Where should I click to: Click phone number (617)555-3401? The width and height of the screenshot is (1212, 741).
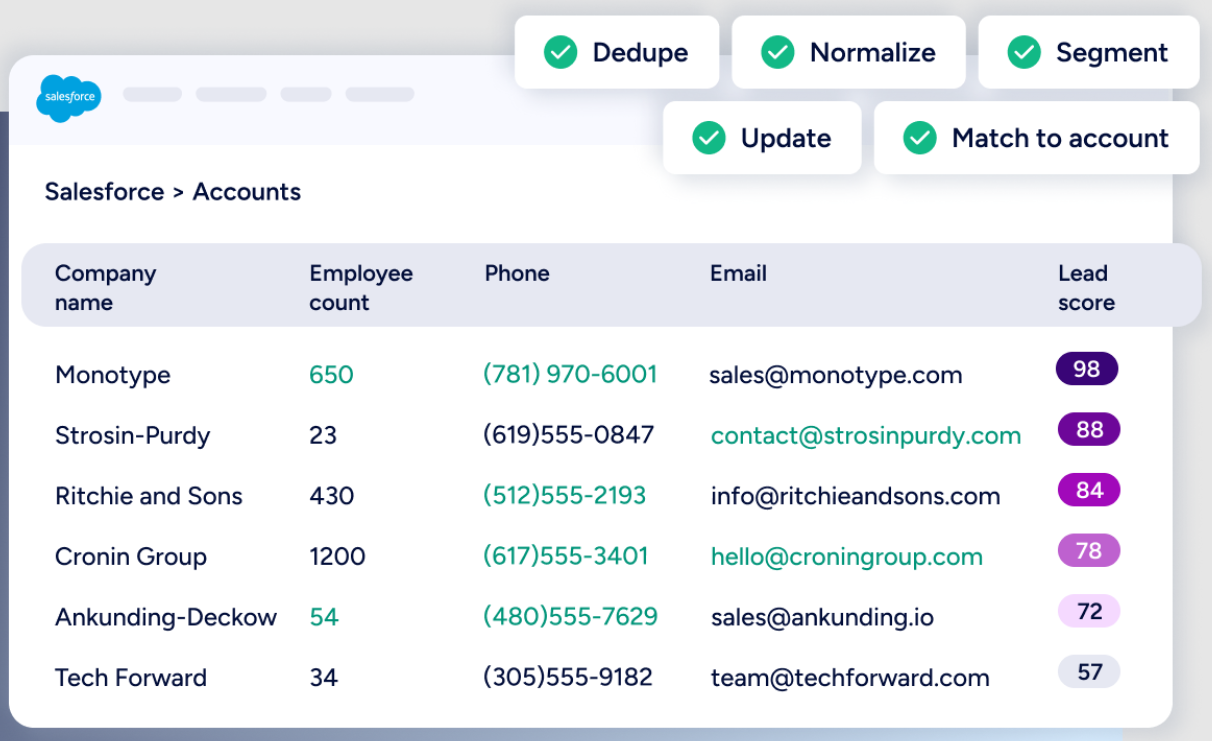(x=566, y=556)
